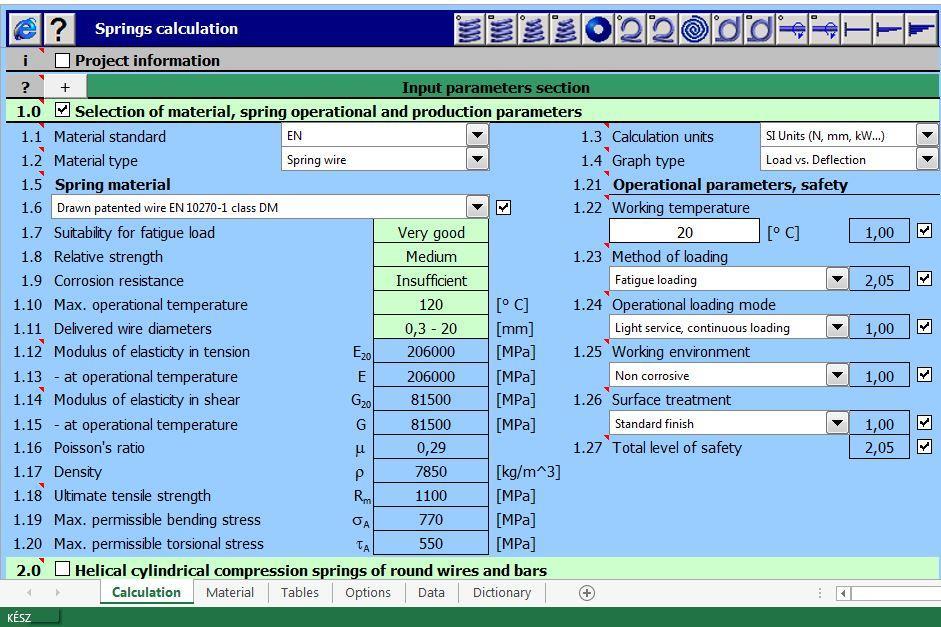The width and height of the screenshot is (941, 627).
Task: Open Method of loading Fatigue loading dropdown
Action: pos(837,278)
